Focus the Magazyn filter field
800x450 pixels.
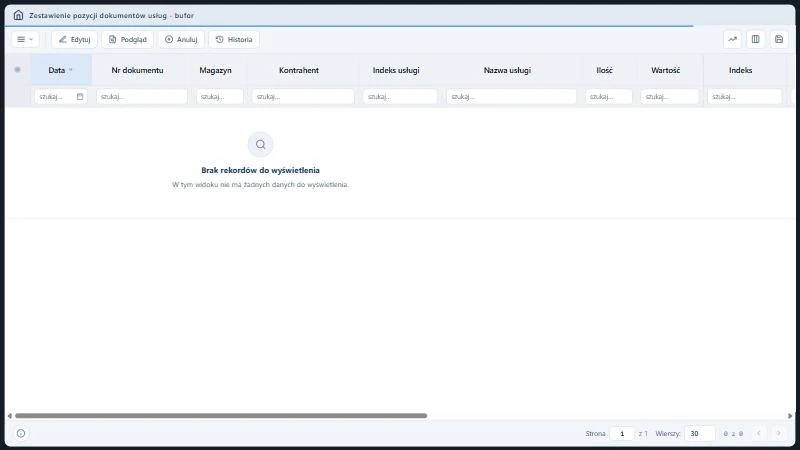220,96
